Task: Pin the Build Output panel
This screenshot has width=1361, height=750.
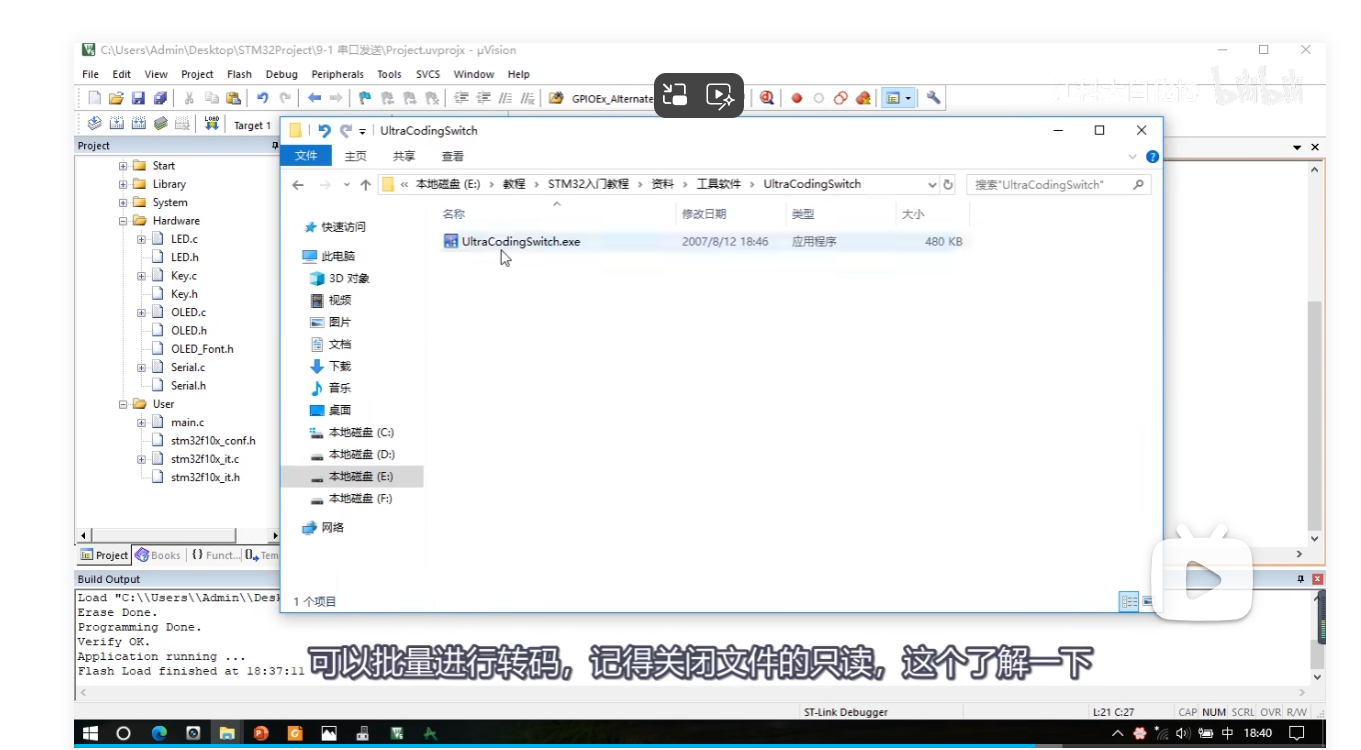Action: tap(1301, 579)
